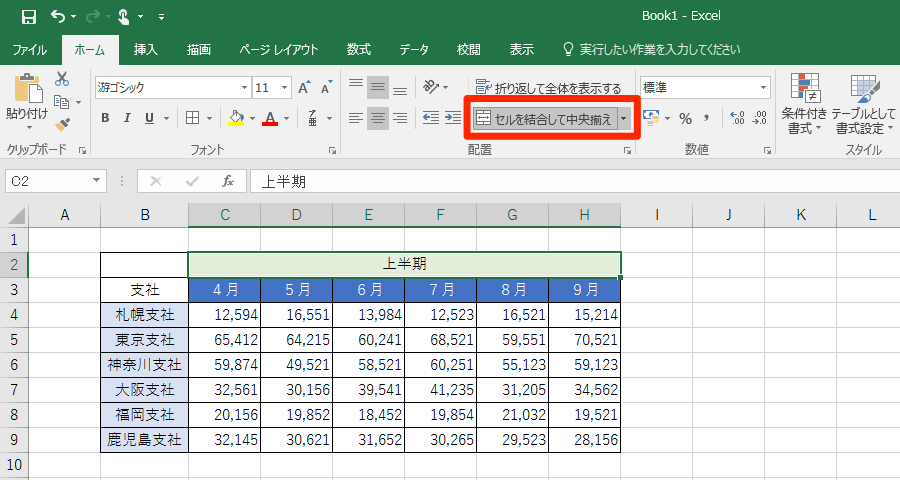Switch to the 校閲 tab
Viewport: 900px width, 480px height.
coord(468,50)
